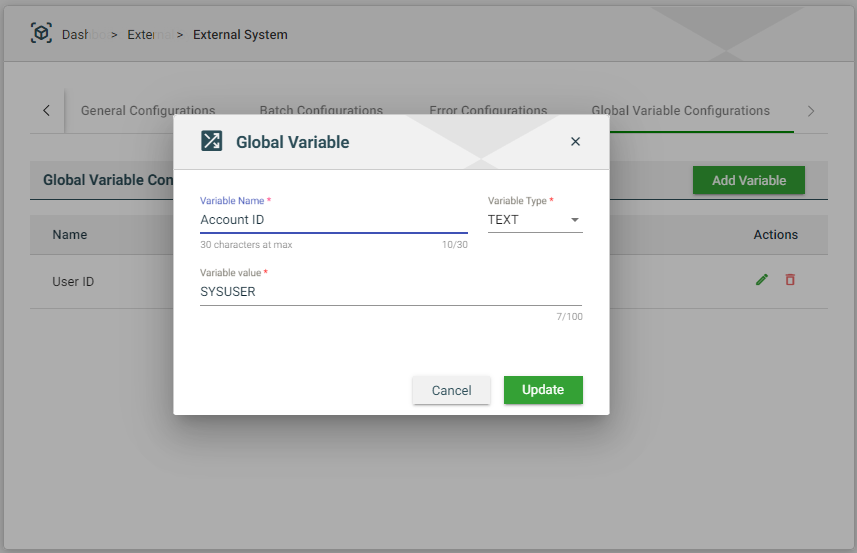Select the Error Configurations tab
Viewport: 857px width, 553px height.
pyautogui.click(x=488, y=111)
